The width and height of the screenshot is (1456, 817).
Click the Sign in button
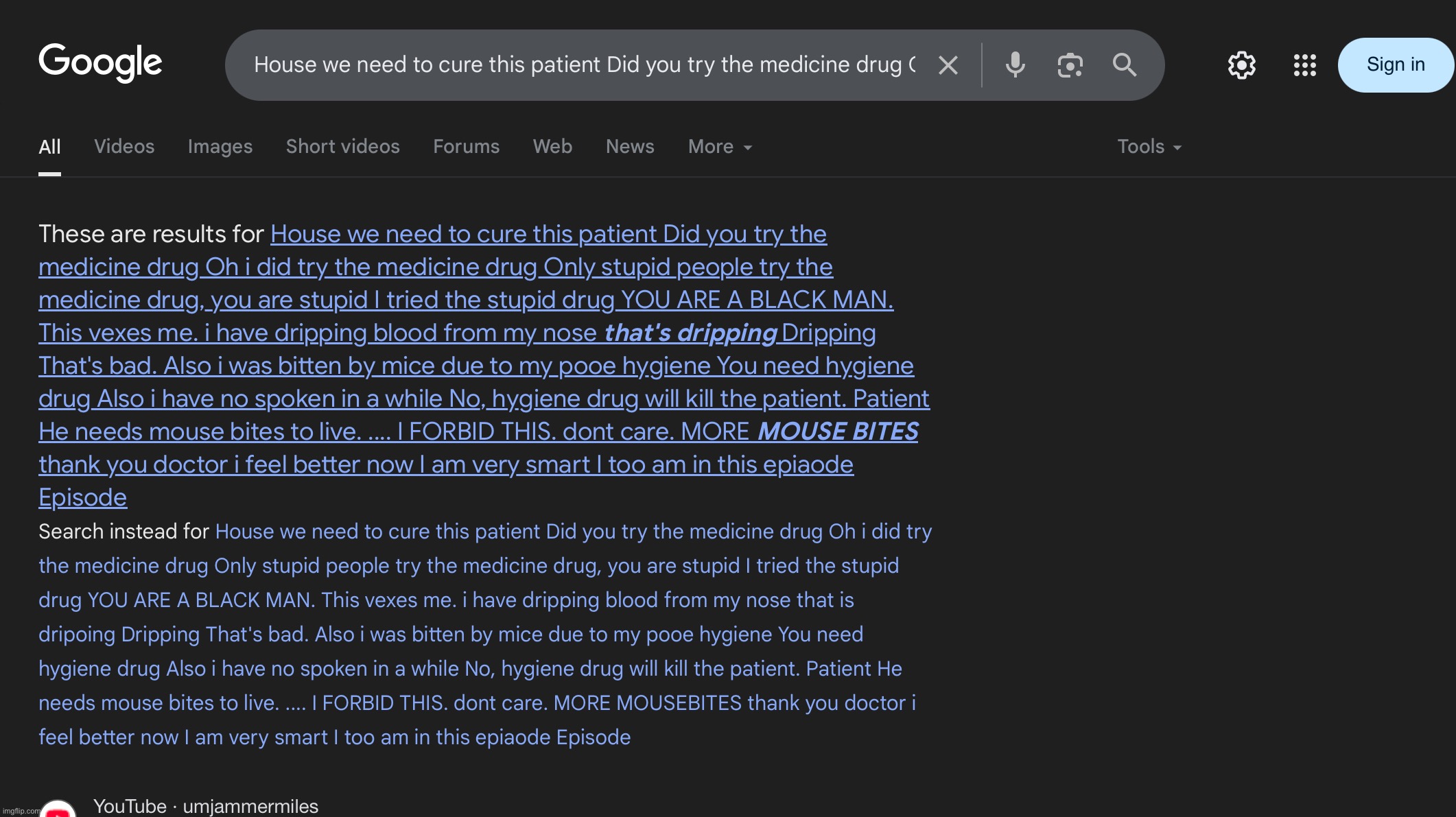(x=1396, y=65)
